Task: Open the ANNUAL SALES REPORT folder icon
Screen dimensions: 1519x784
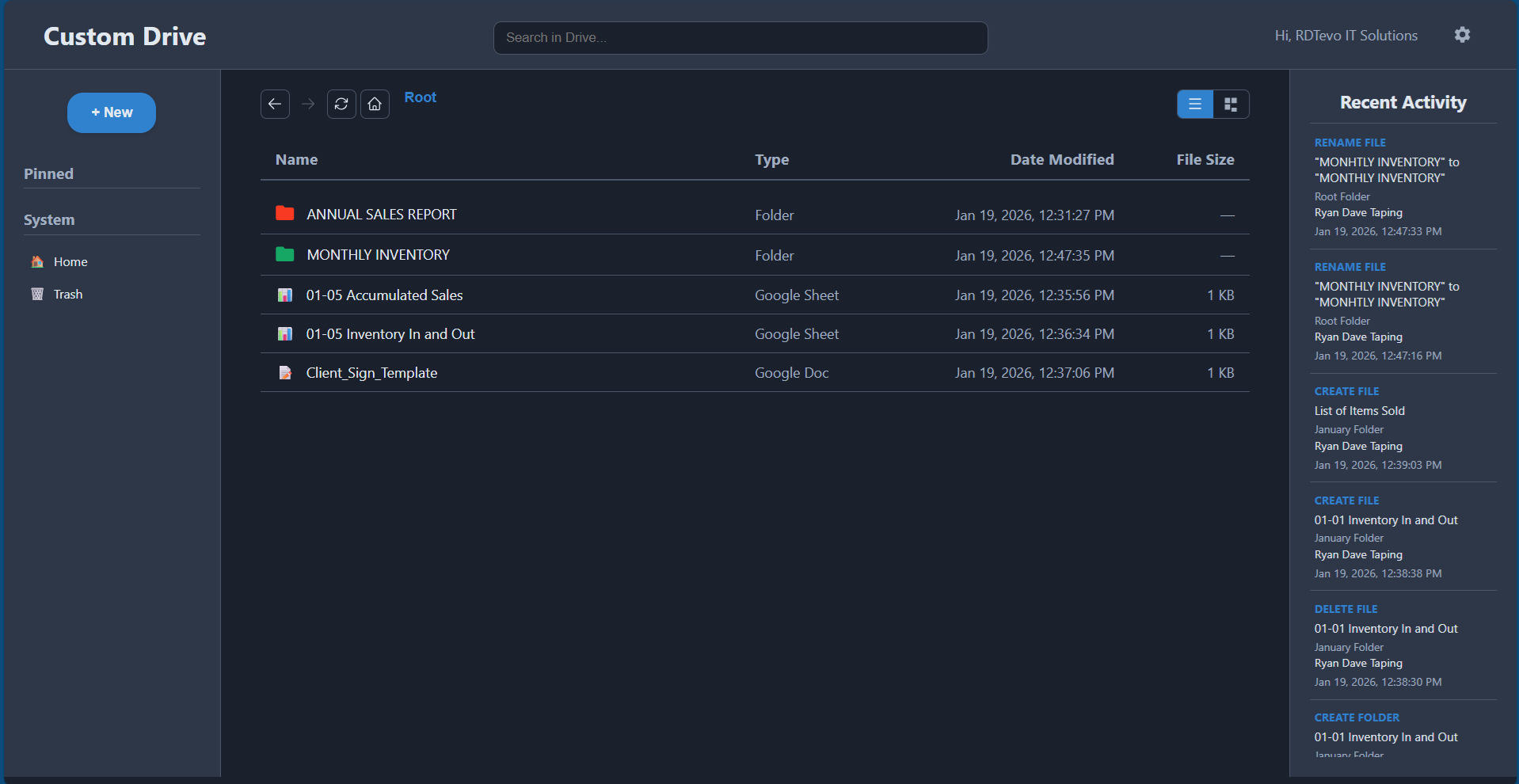Action: [284, 213]
